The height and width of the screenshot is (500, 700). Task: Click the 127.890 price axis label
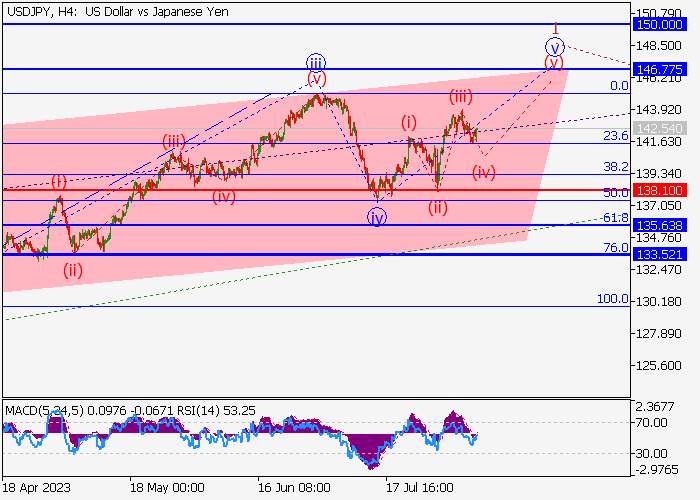click(659, 333)
